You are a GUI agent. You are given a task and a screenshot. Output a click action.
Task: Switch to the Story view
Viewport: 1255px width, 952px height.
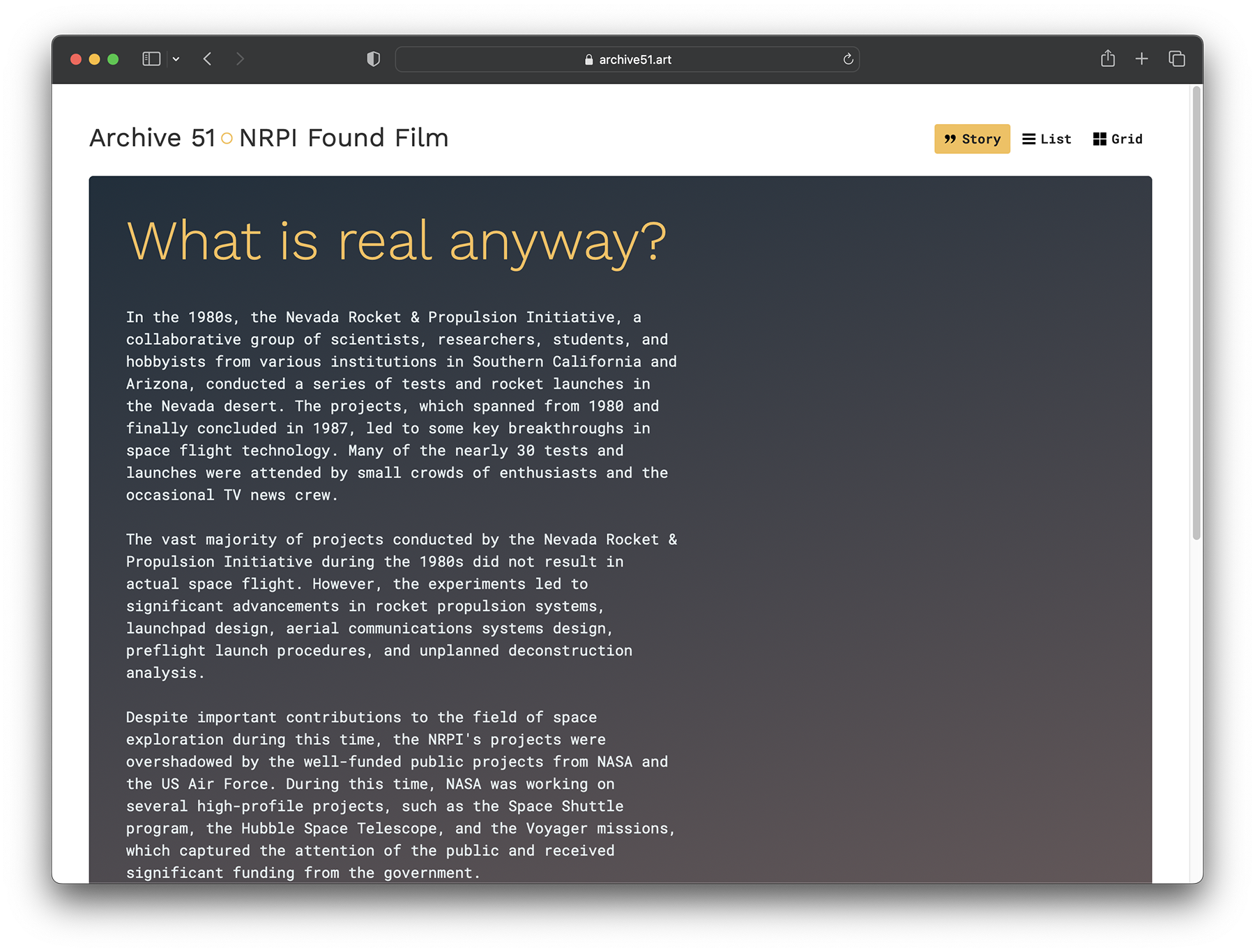tap(972, 139)
